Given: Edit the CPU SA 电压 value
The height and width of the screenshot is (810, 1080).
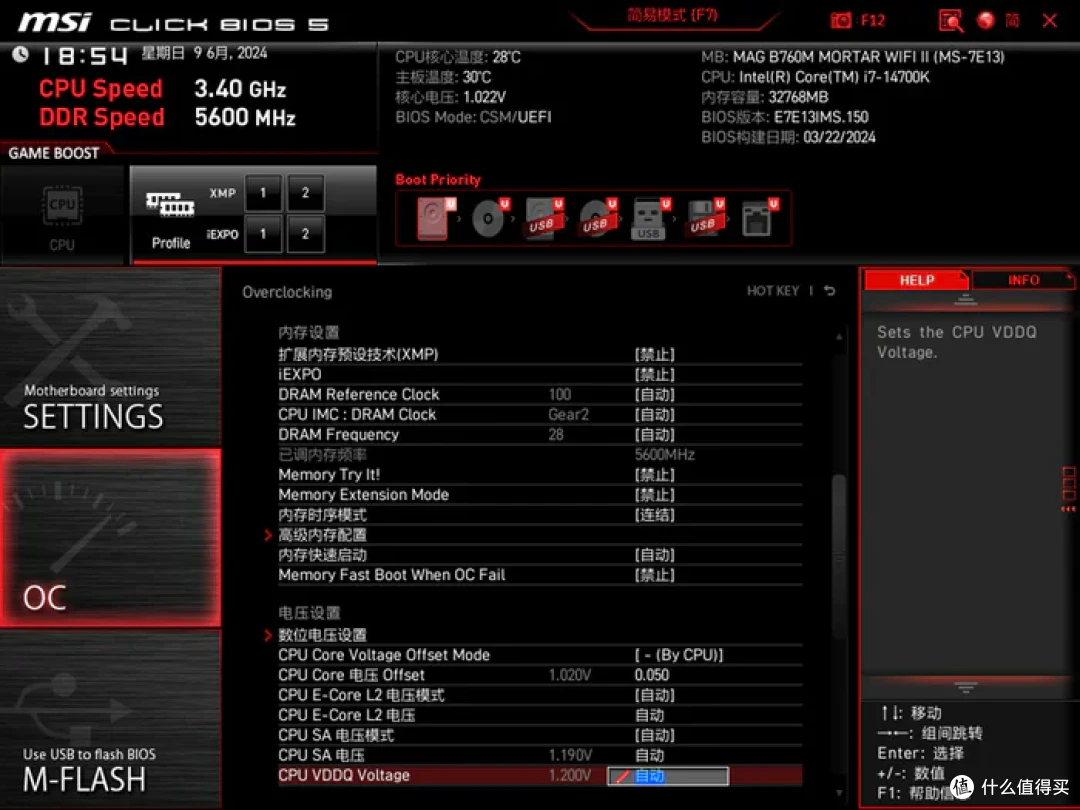Looking at the screenshot, I should click(x=649, y=755).
